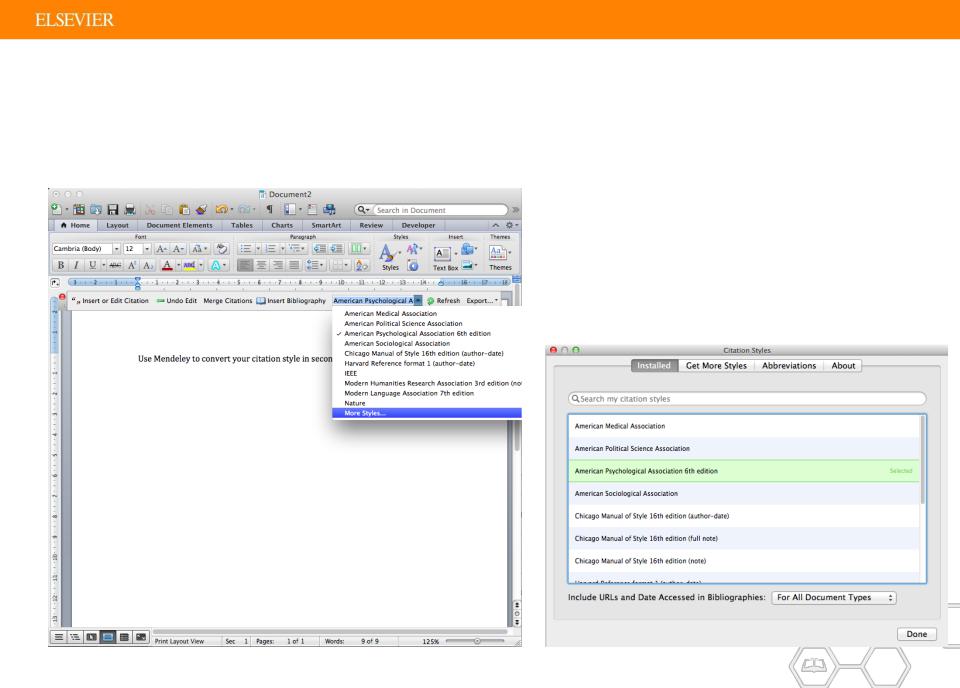
Task: Toggle Strikethrough formatting
Action: point(115,265)
